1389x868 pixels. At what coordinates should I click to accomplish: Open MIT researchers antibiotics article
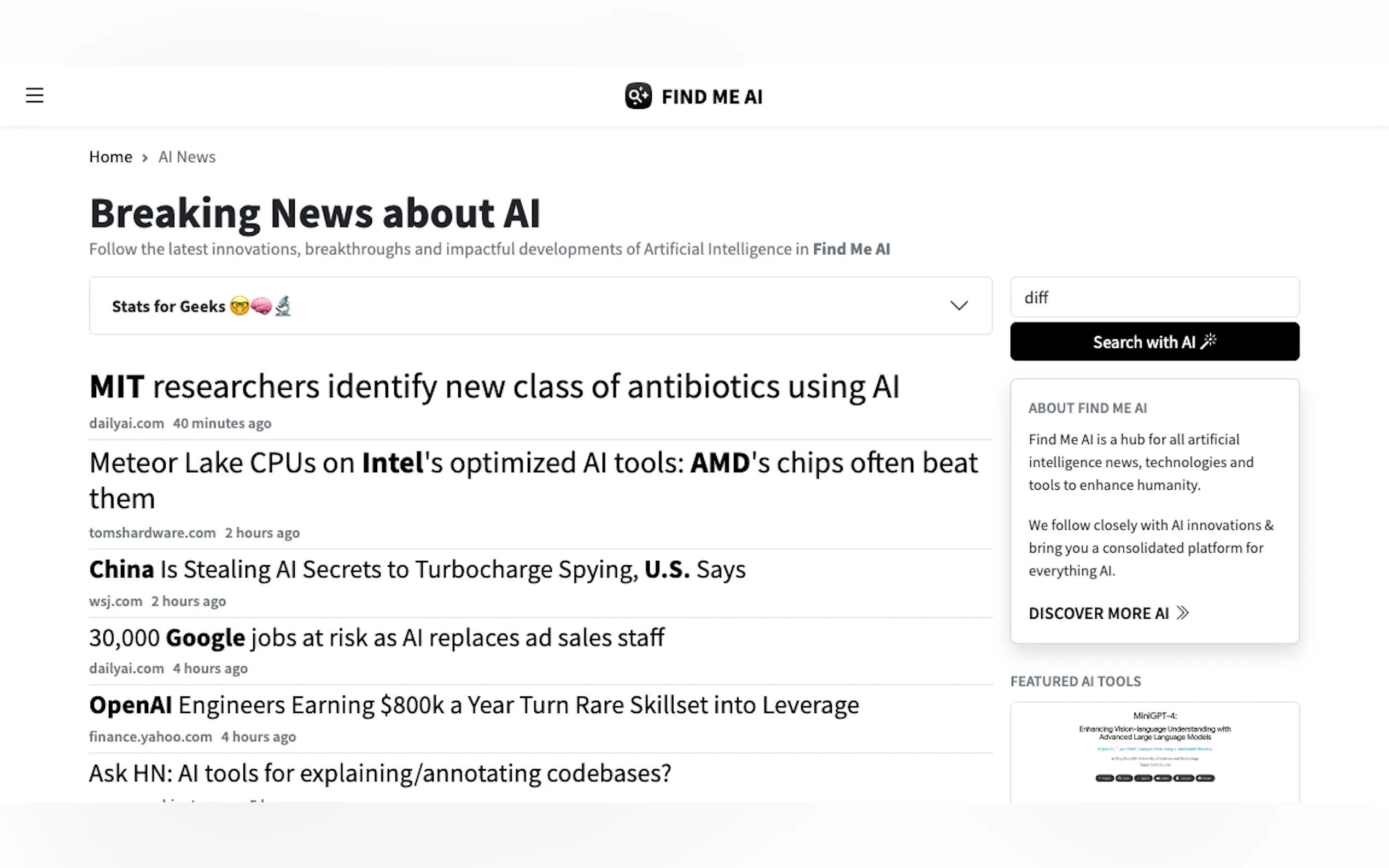click(x=494, y=386)
